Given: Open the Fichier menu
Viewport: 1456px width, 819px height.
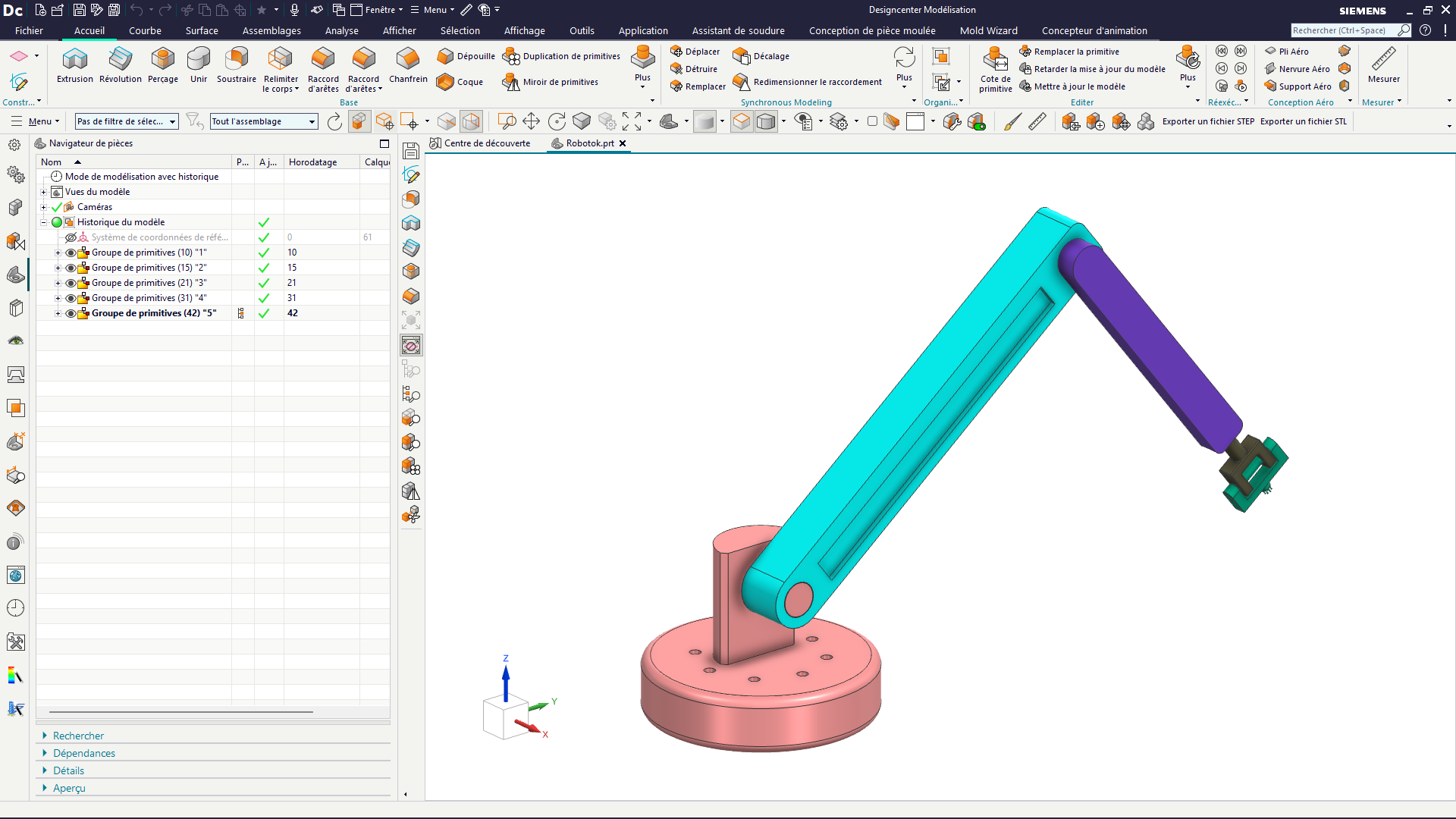Looking at the screenshot, I should (x=29, y=31).
